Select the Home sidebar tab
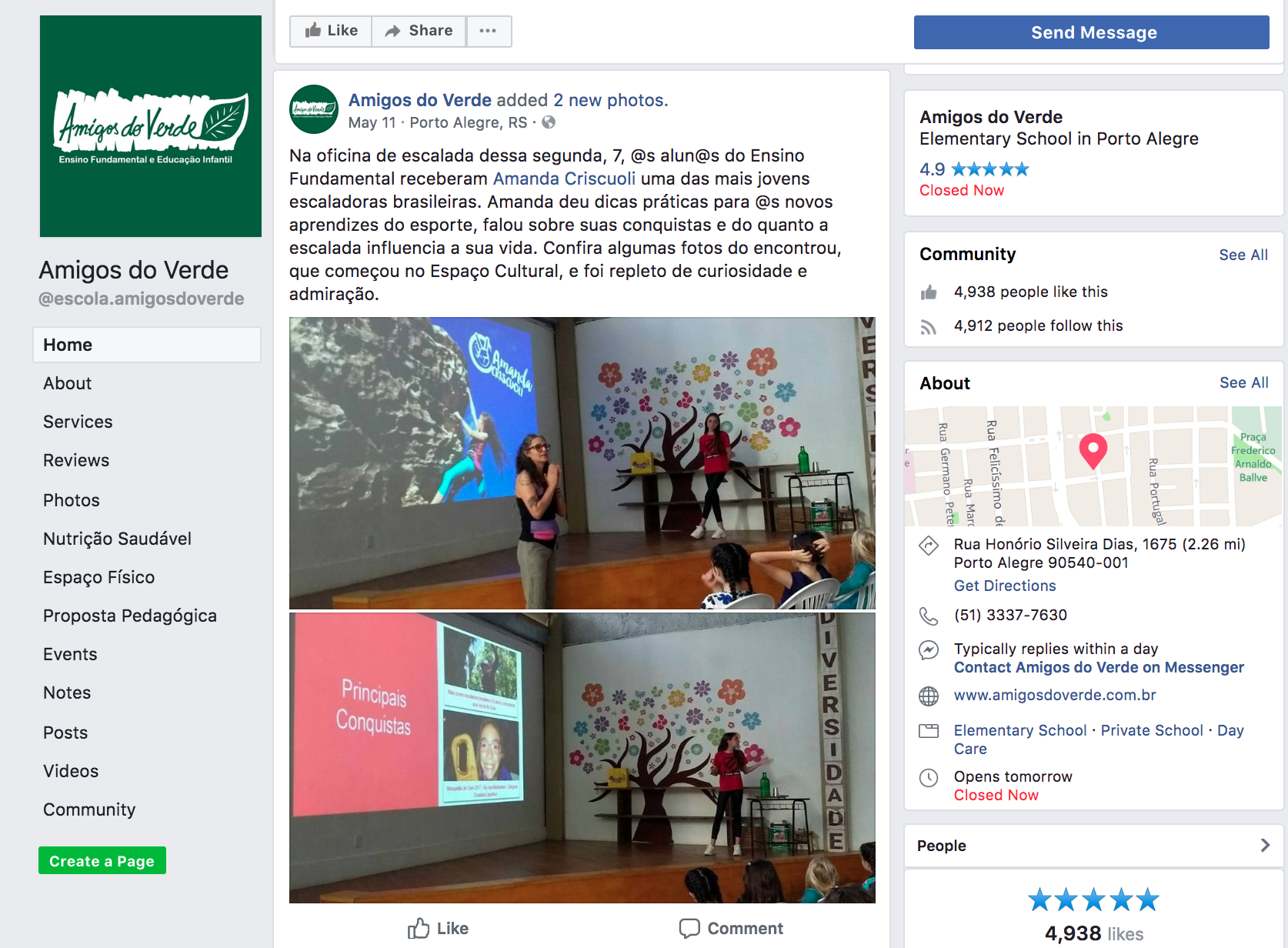Screen dimensions: 1288x948 coord(147,345)
